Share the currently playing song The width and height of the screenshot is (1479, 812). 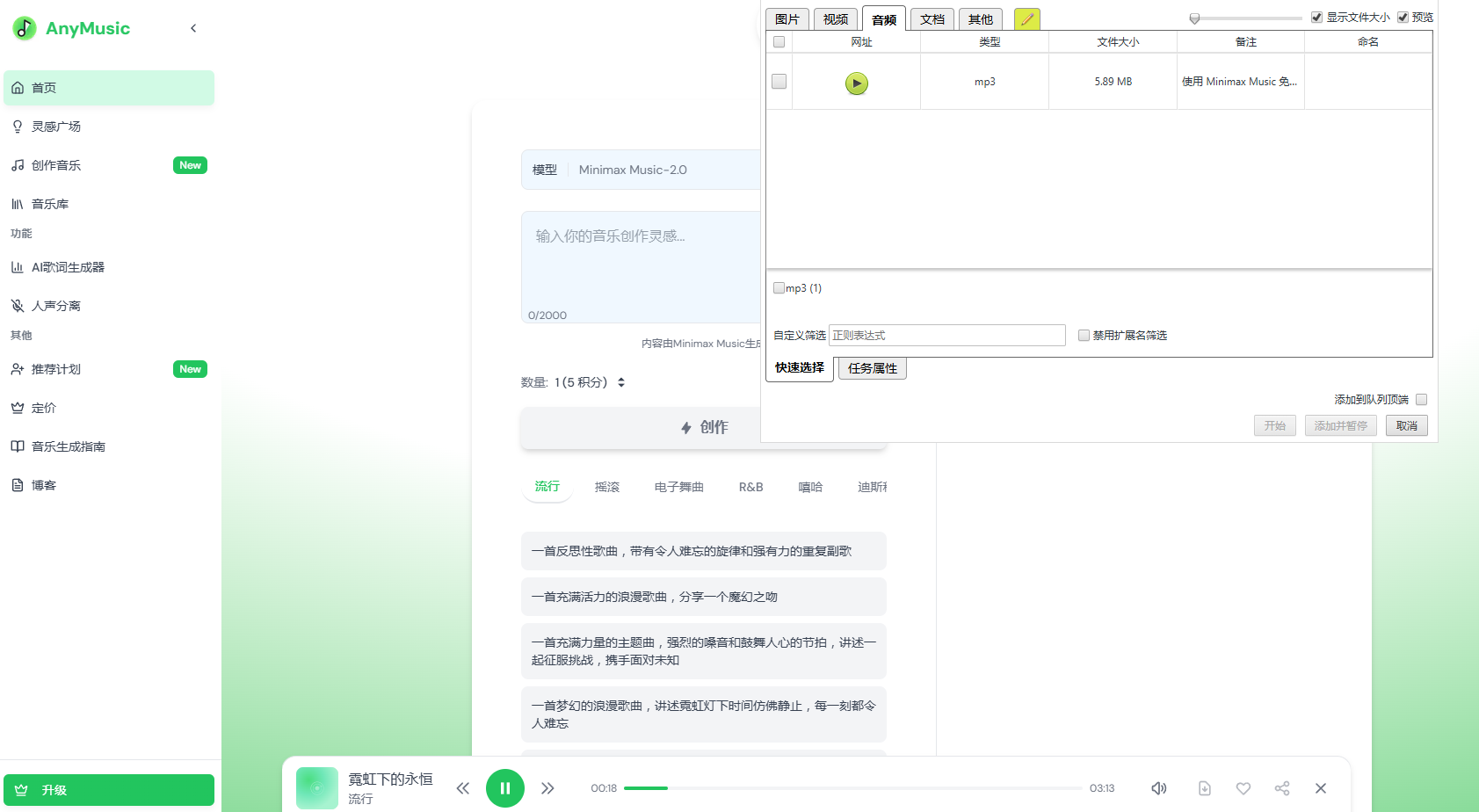tap(1282, 788)
